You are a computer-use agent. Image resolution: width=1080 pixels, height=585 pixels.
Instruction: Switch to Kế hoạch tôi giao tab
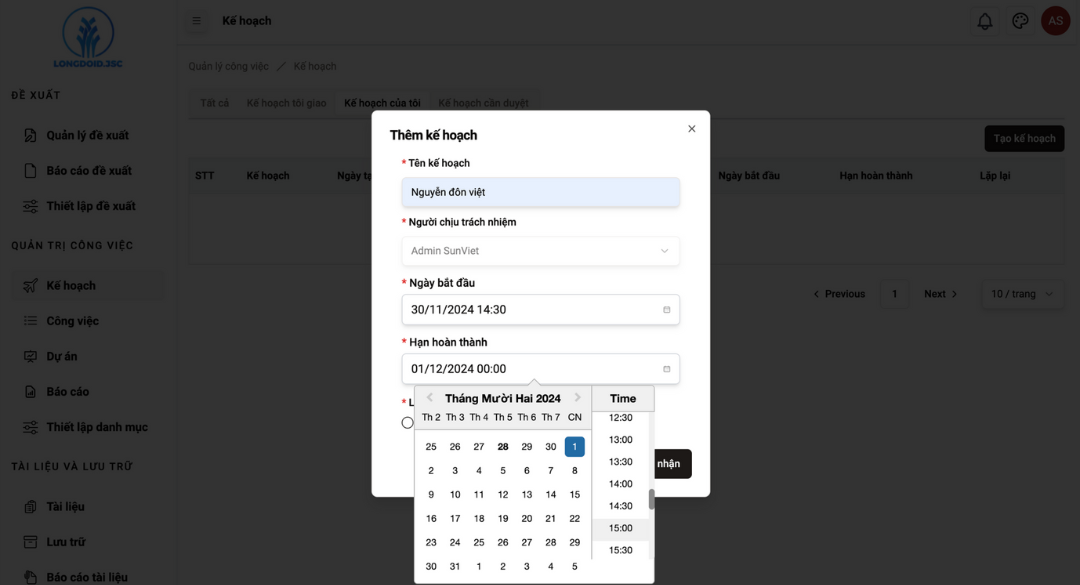point(286,103)
